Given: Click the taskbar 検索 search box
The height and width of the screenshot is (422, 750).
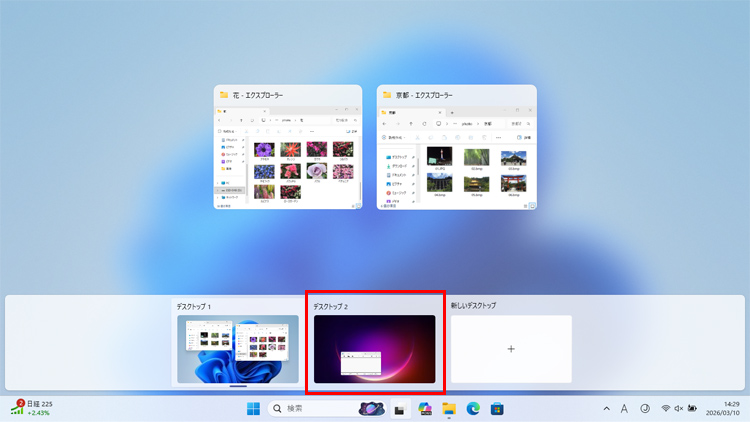Looking at the screenshot, I should pyautogui.click(x=310, y=408).
